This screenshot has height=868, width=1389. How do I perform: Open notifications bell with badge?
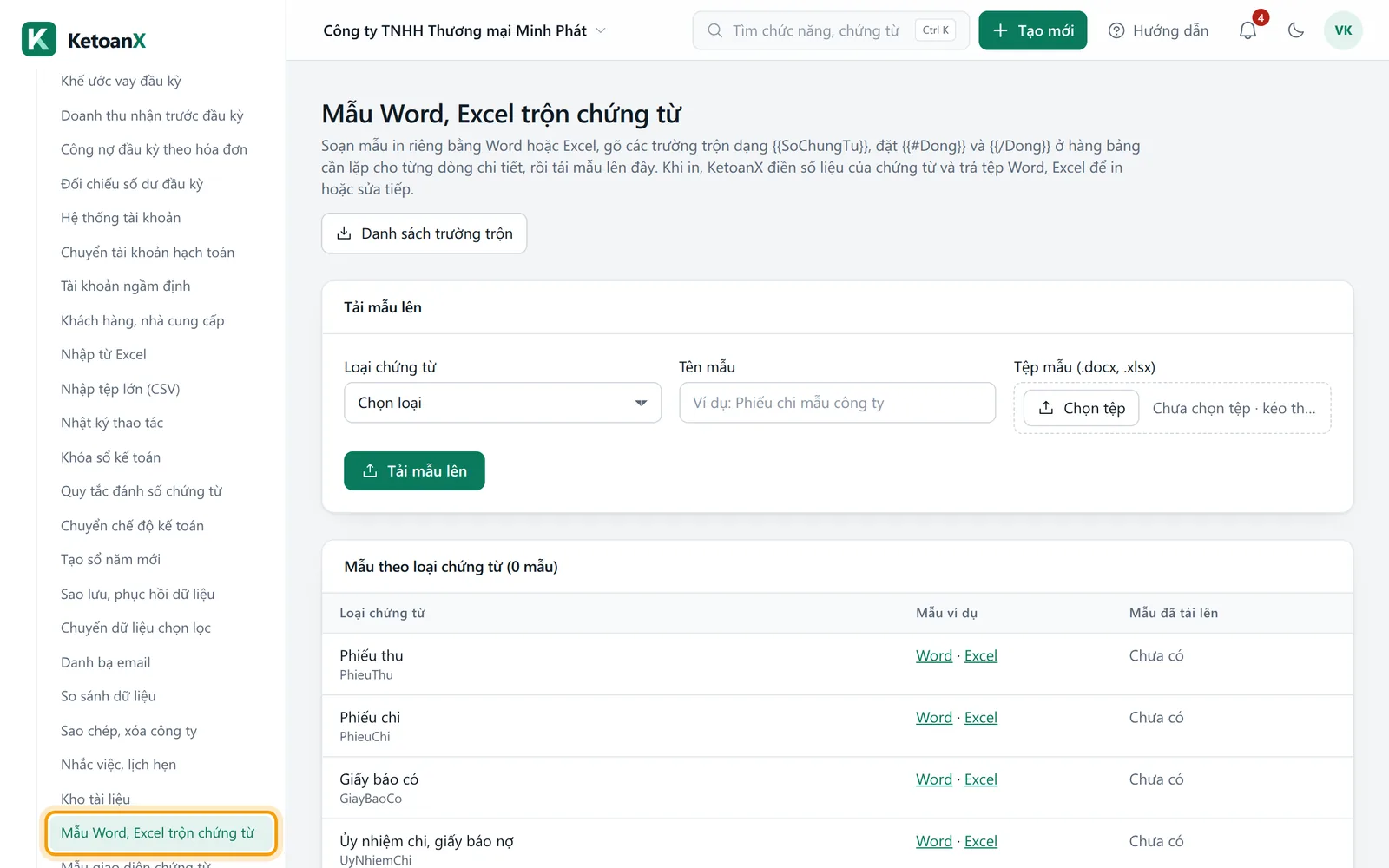tap(1247, 30)
